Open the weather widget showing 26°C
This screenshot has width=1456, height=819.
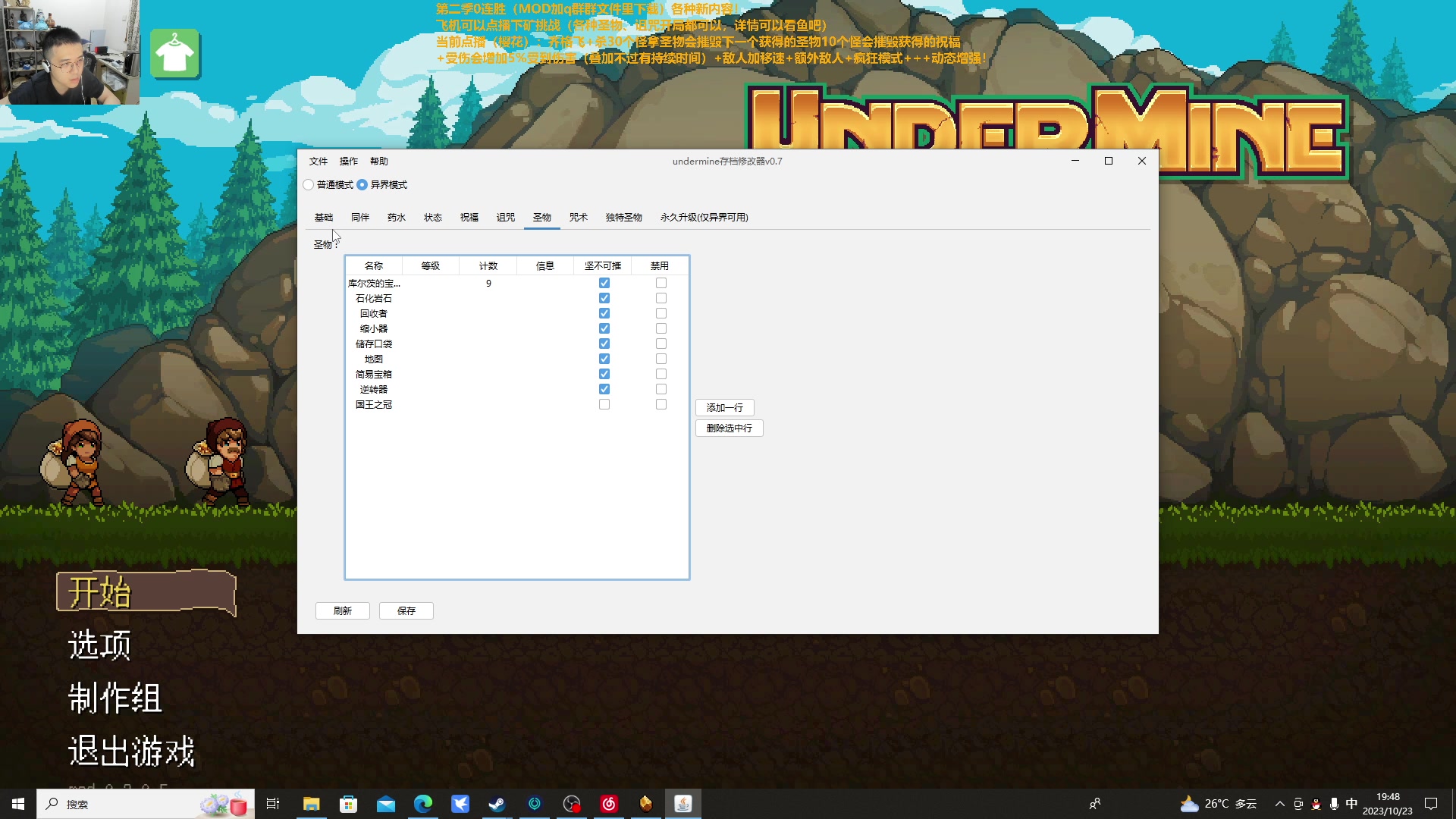click(x=1219, y=804)
